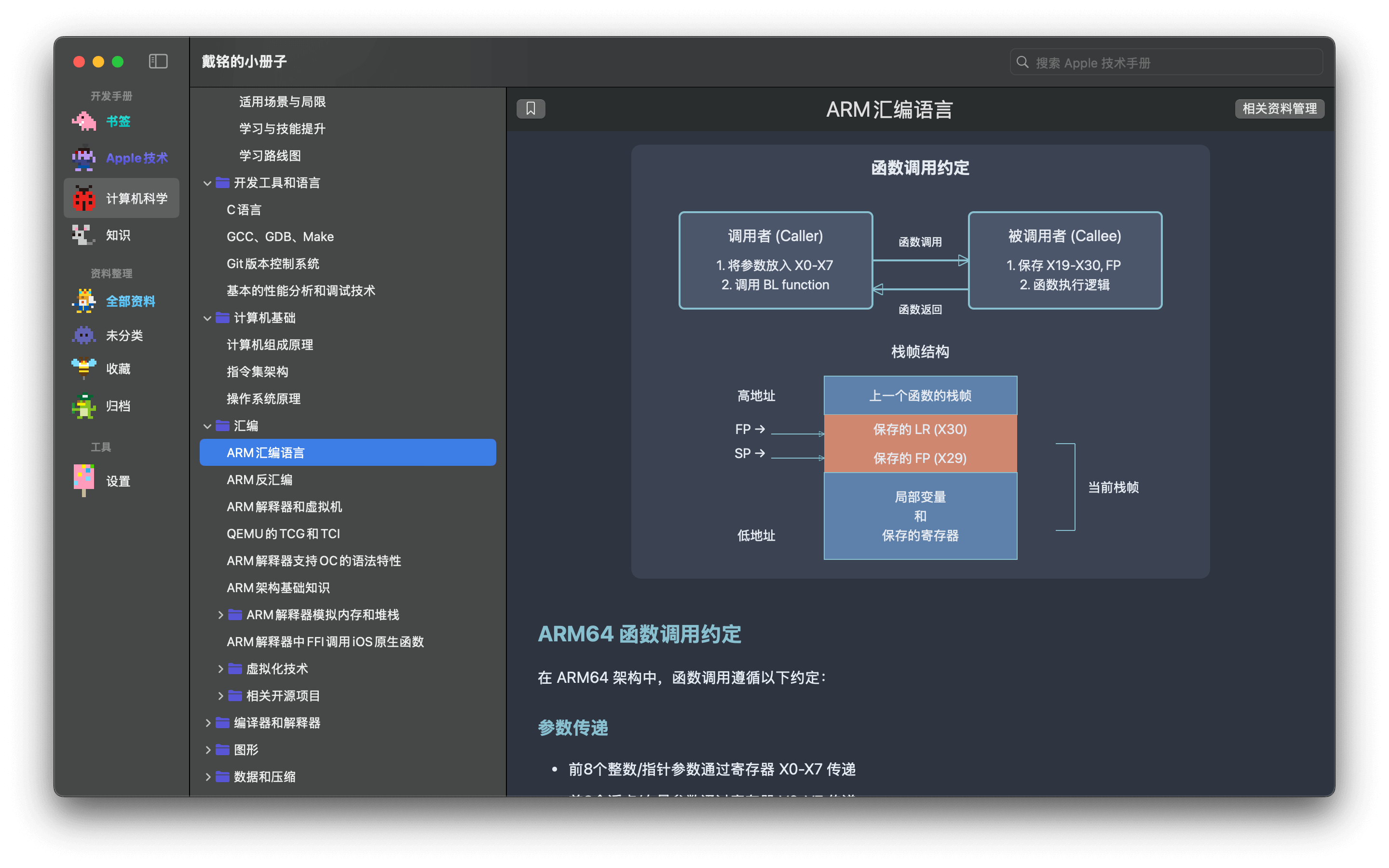Click the red ladybug icon beside 计算机科学
The width and height of the screenshot is (1389, 868).
click(84, 198)
